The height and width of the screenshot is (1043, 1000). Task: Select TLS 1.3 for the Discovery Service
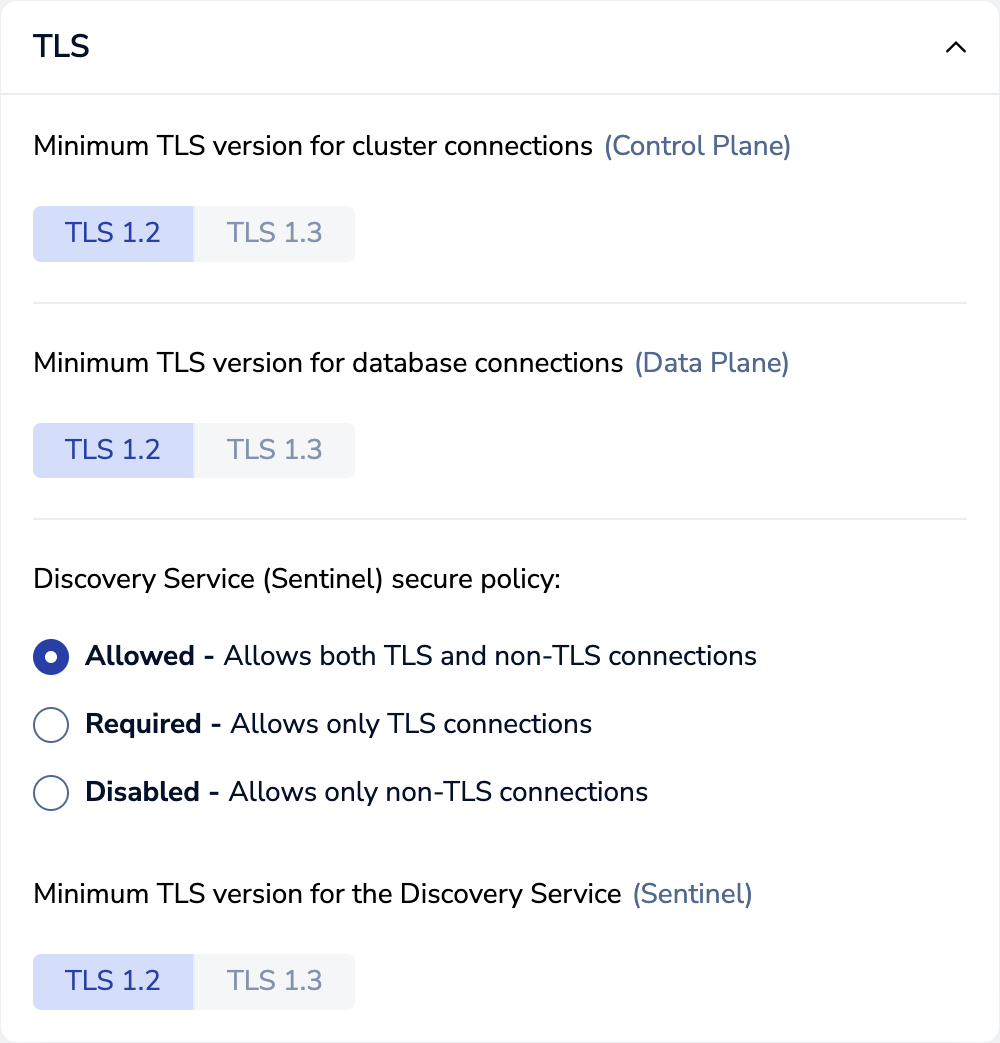(x=274, y=980)
